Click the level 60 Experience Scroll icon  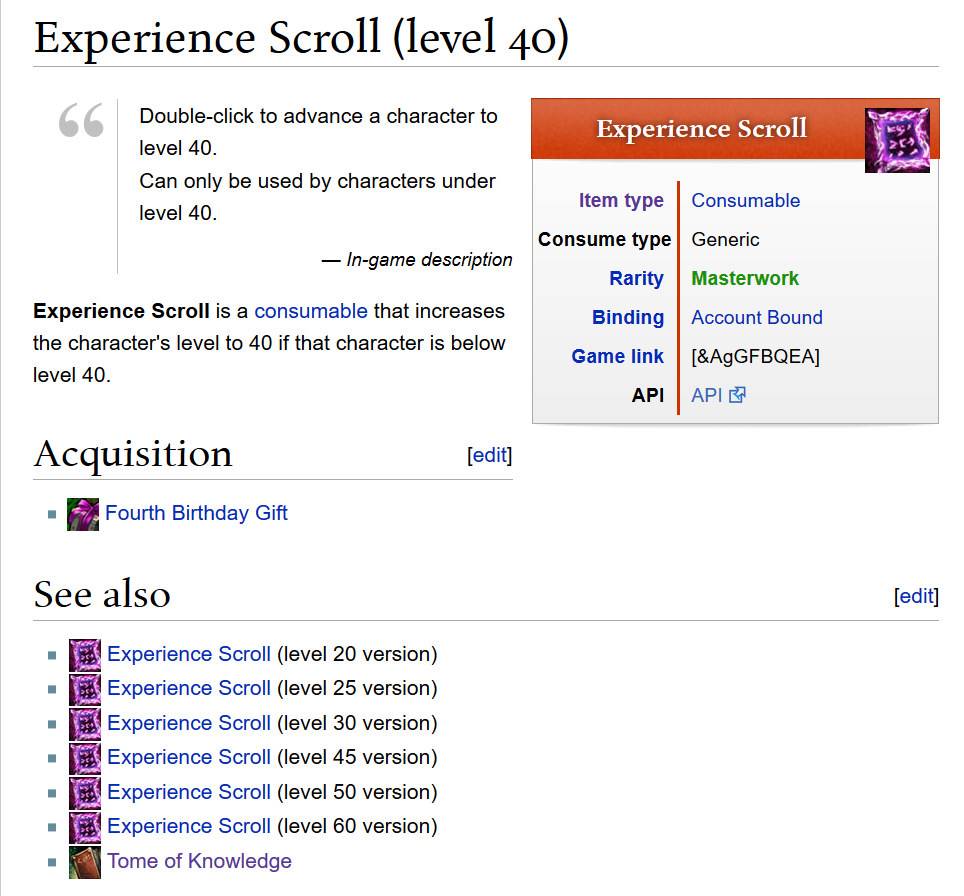click(x=85, y=827)
